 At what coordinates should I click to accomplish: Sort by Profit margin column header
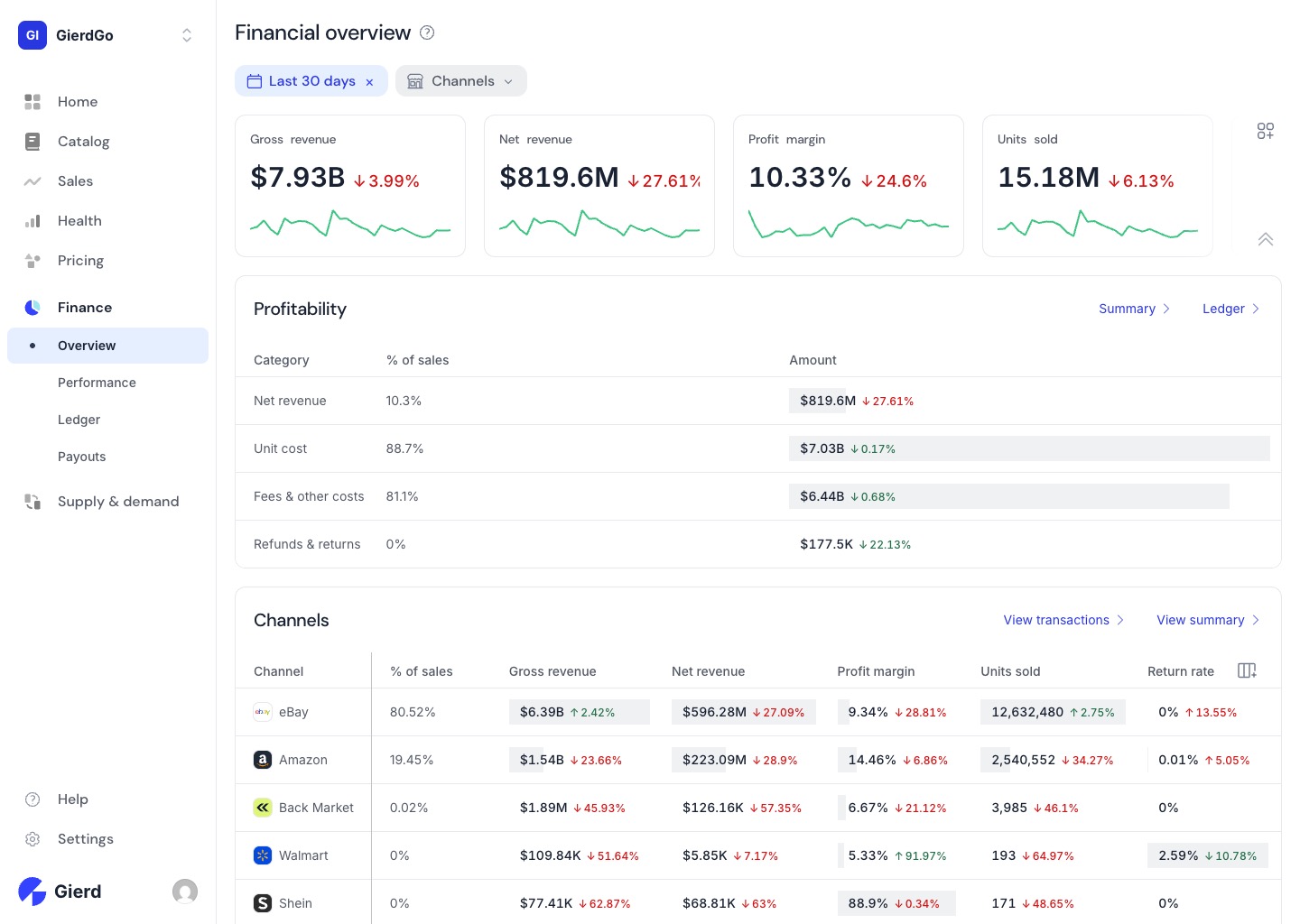coord(876,671)
